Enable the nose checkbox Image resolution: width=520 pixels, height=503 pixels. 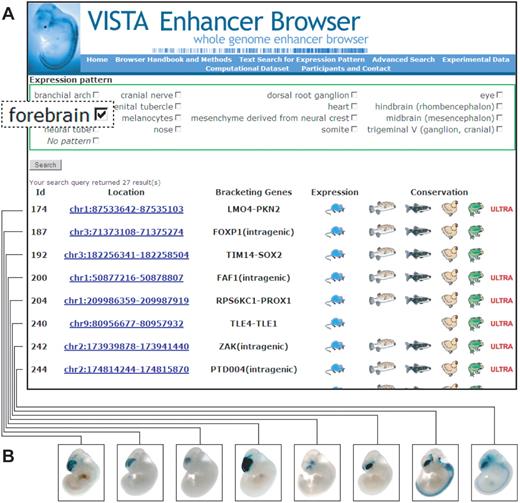coord(178,129)
